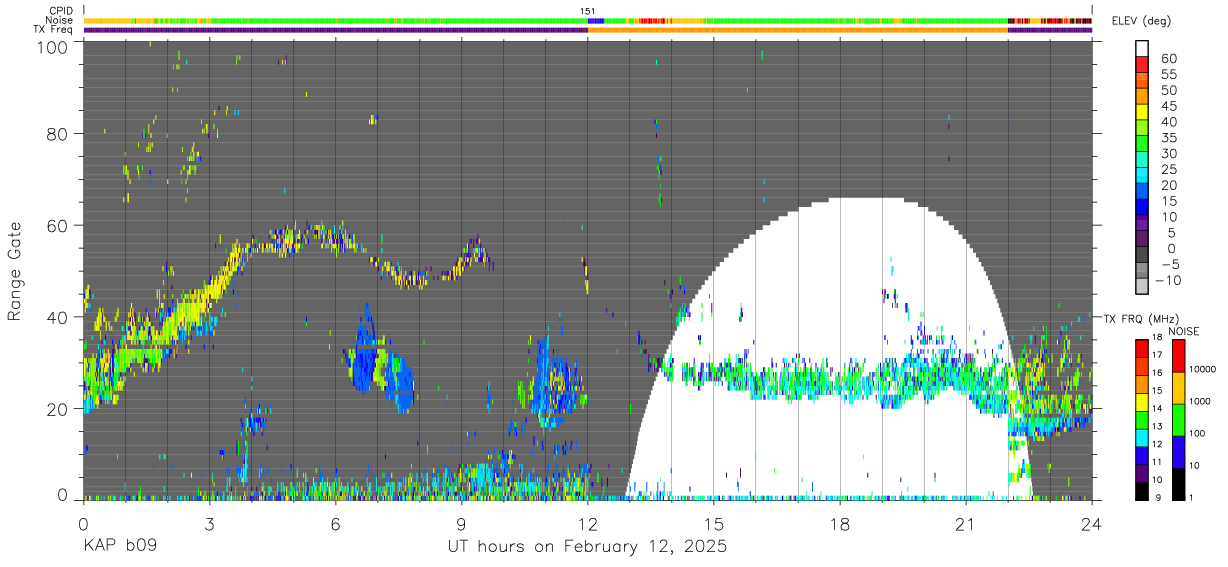Viewport: 1228px width, 567px height.
Task: Select the 100 value on NOISE scale
Action: (1198, 433)
